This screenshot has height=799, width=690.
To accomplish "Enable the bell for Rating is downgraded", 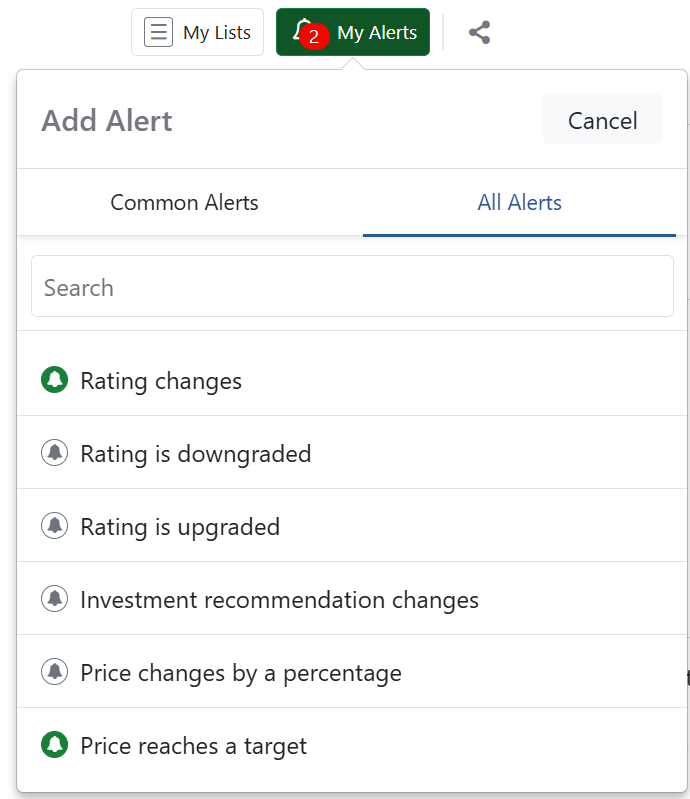I will tap(55, 452).
